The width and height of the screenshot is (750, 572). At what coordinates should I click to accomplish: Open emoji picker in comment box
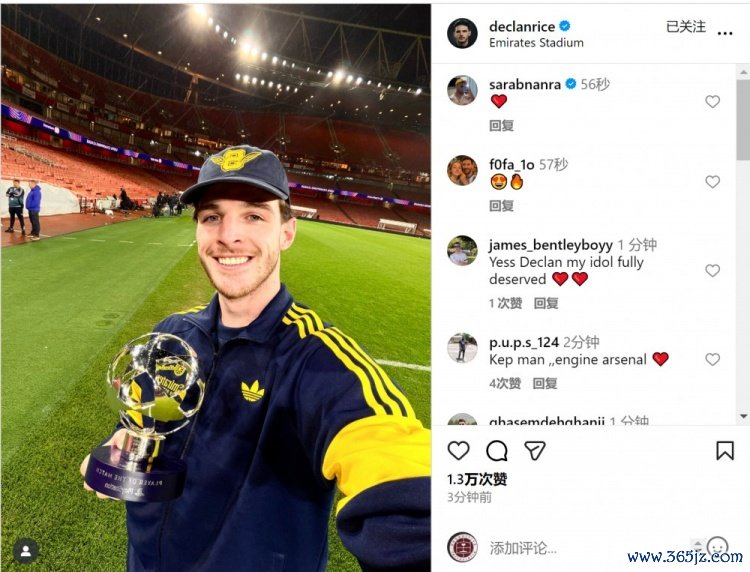click(717, 547)
